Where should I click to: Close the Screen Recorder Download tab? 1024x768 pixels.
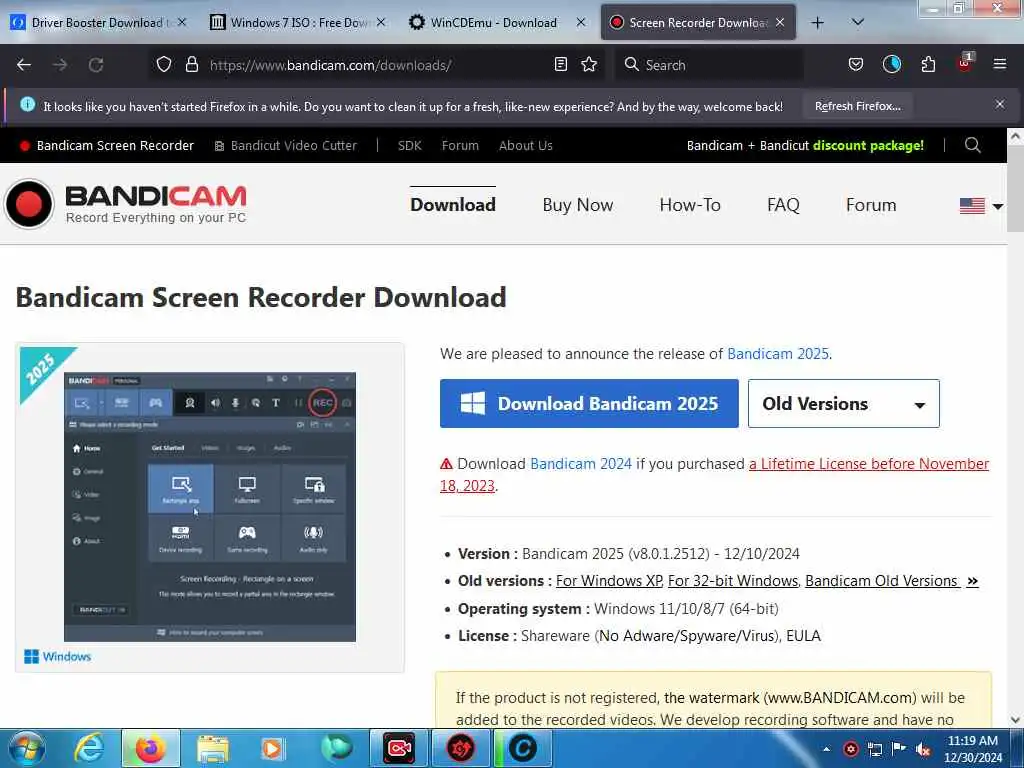780,23
